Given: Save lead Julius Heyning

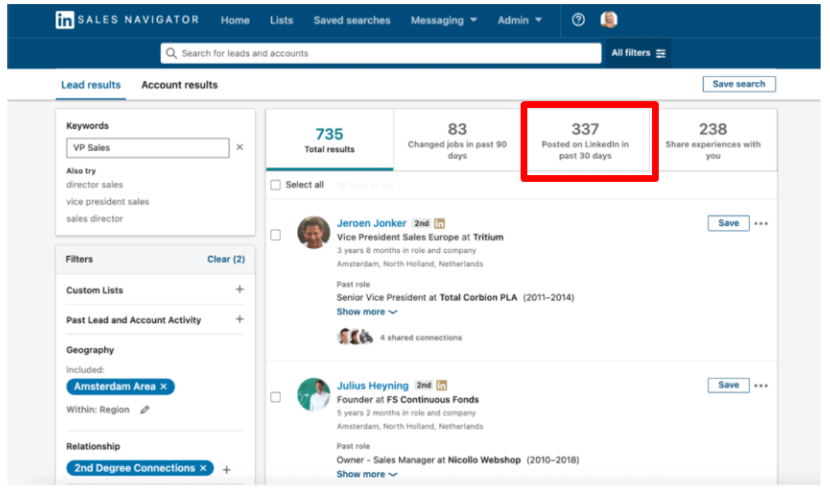Looking at the screenshot, I should (728, 385).
